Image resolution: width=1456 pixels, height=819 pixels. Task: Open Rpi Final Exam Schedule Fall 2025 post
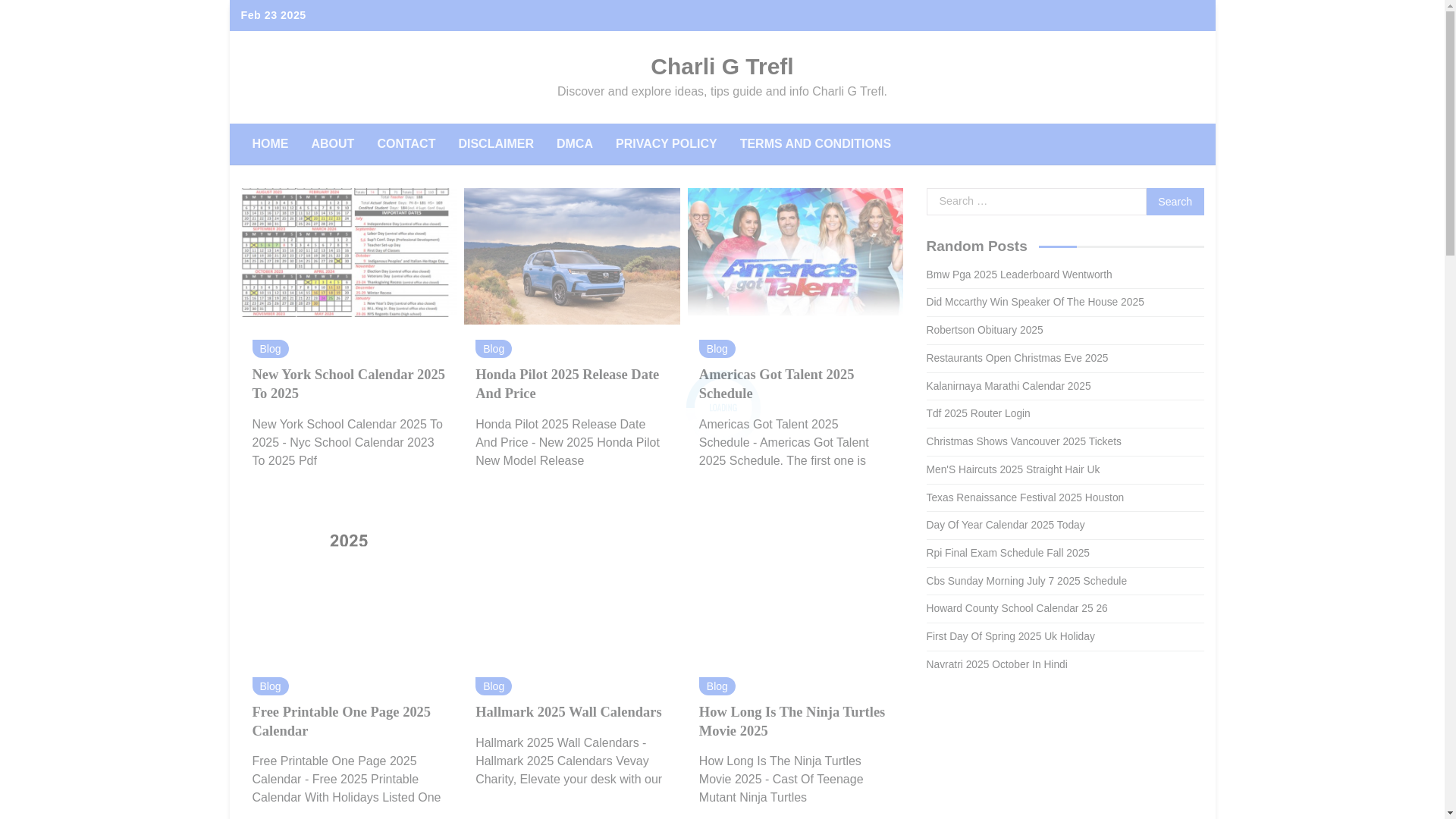(1008, 553)
